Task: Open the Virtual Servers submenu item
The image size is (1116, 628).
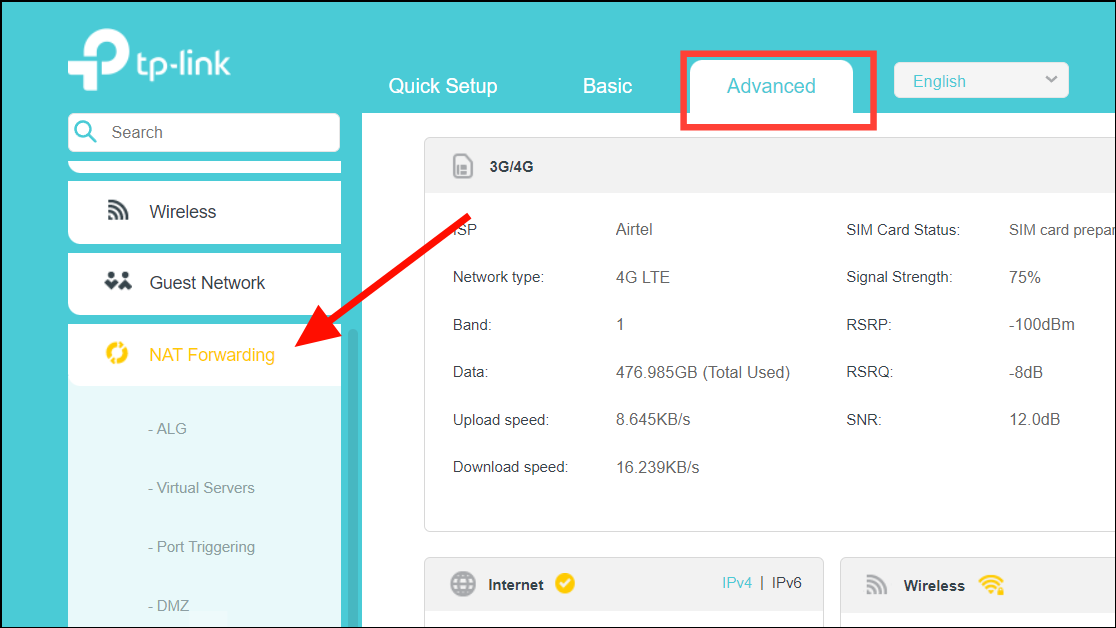Action: tap(201, 488)
